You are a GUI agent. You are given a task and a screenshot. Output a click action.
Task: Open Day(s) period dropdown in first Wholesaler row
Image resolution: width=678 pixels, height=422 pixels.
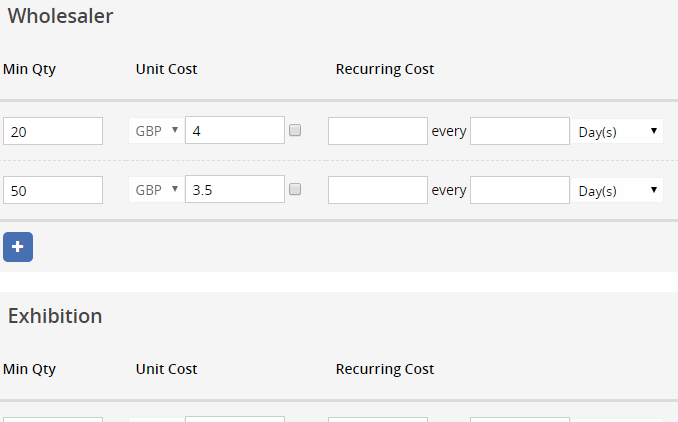[x=617, y=131]
